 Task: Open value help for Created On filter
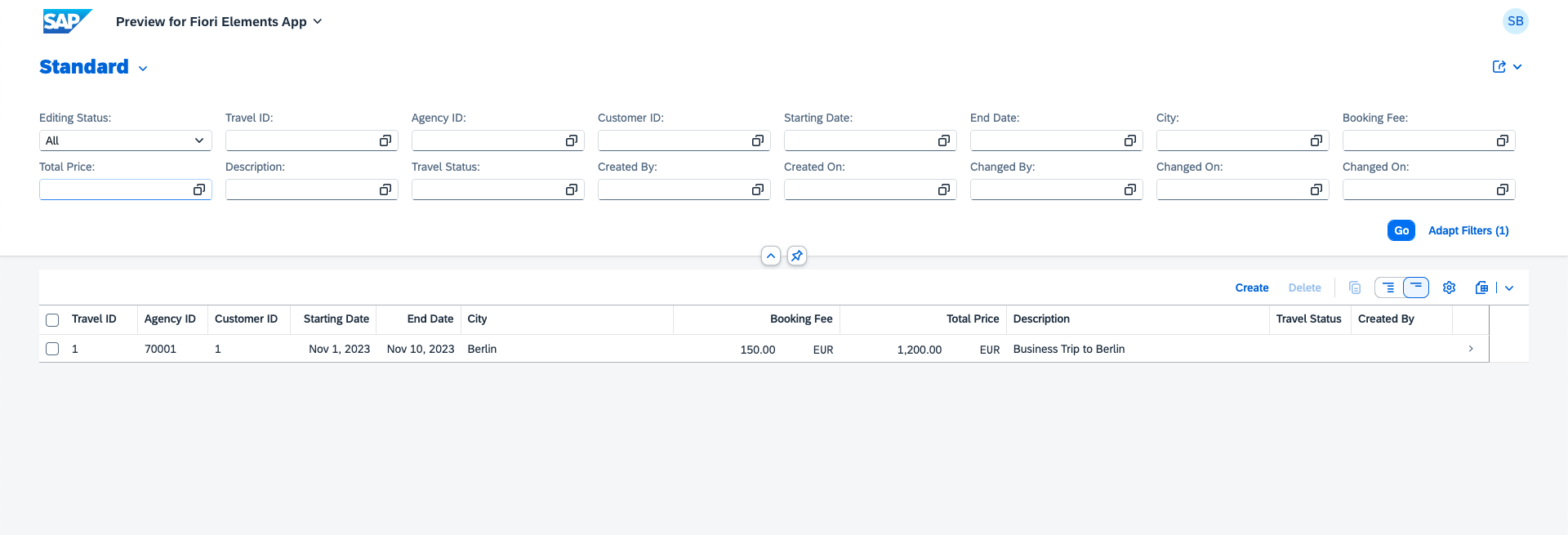(944, 190)
